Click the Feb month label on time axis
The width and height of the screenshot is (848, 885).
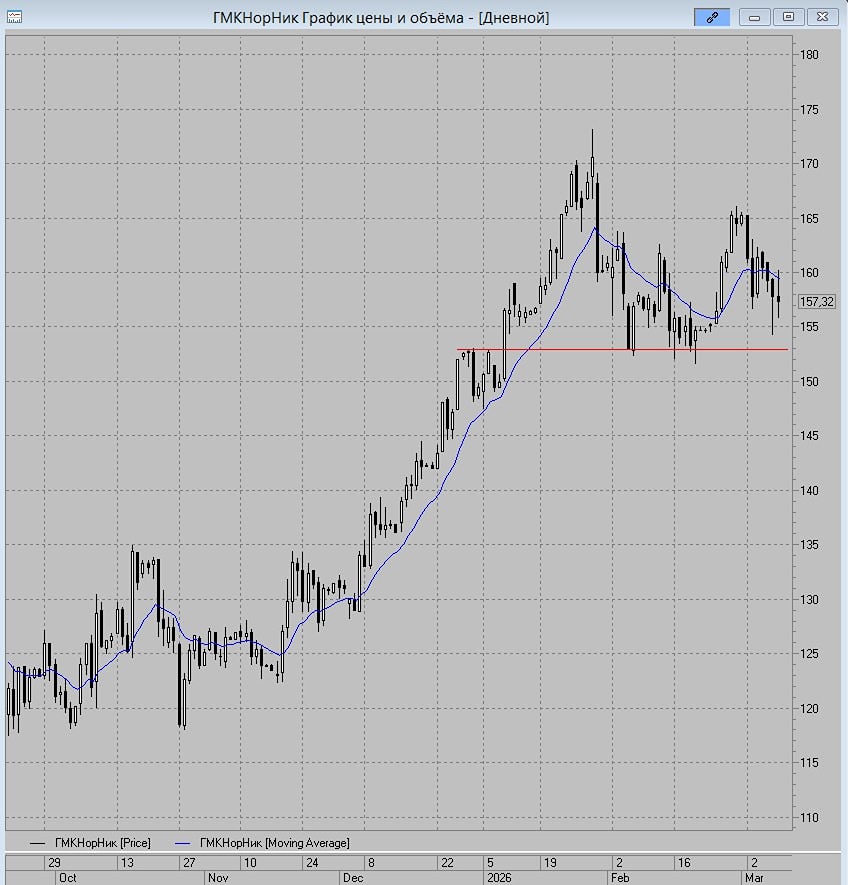coord(620,878)
